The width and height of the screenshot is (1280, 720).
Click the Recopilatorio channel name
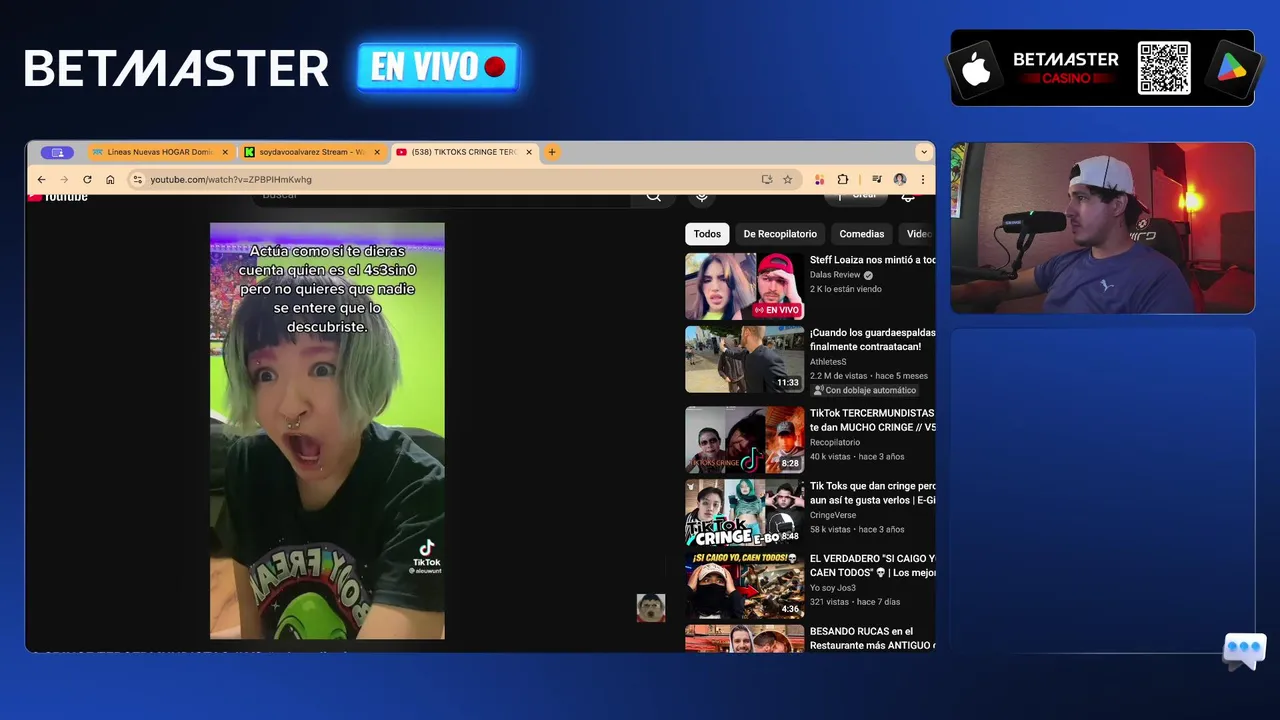pyautogui.click(x=835, y=442)
